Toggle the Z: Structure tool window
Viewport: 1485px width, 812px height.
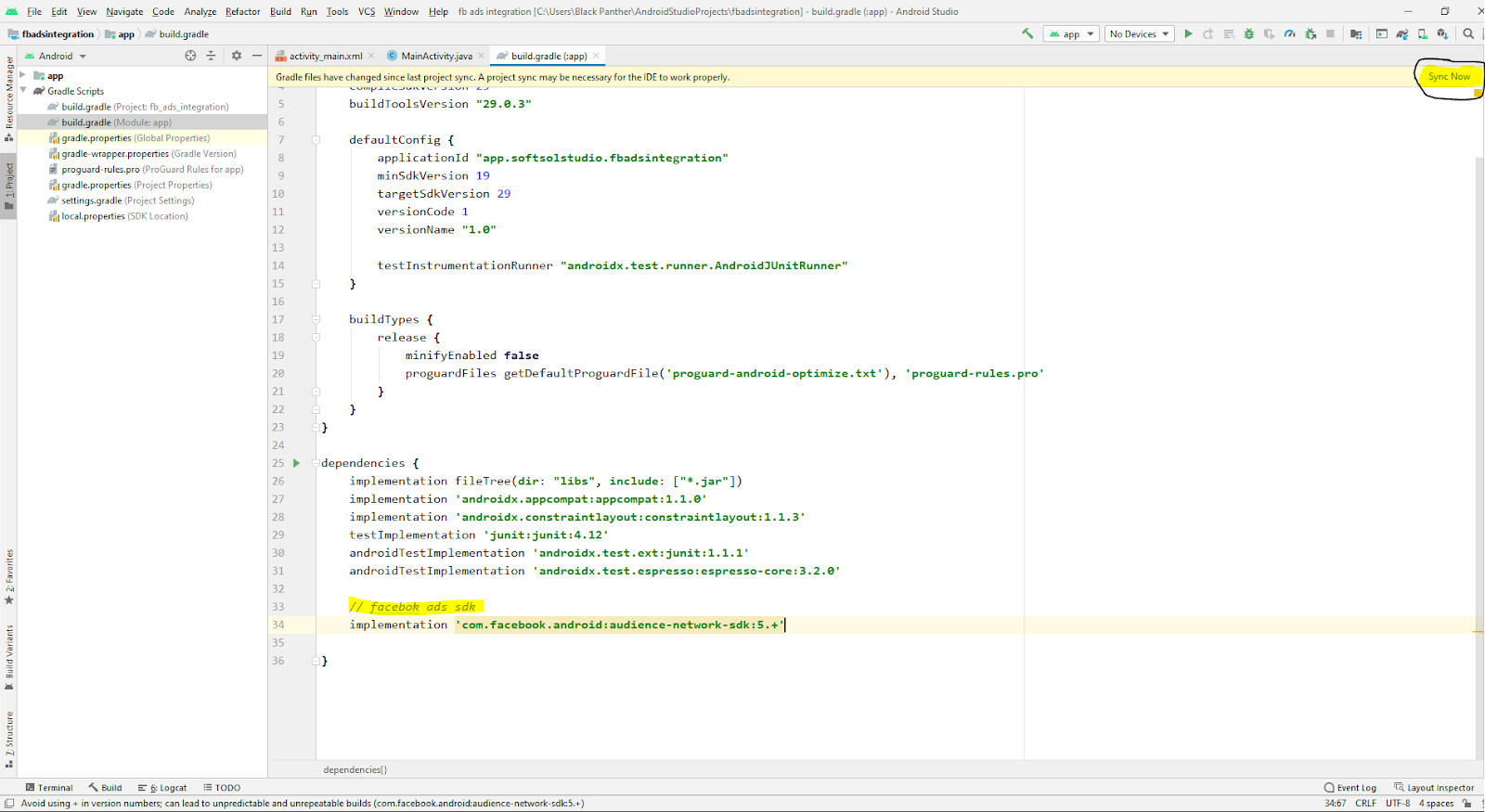[x=8, y=740]
